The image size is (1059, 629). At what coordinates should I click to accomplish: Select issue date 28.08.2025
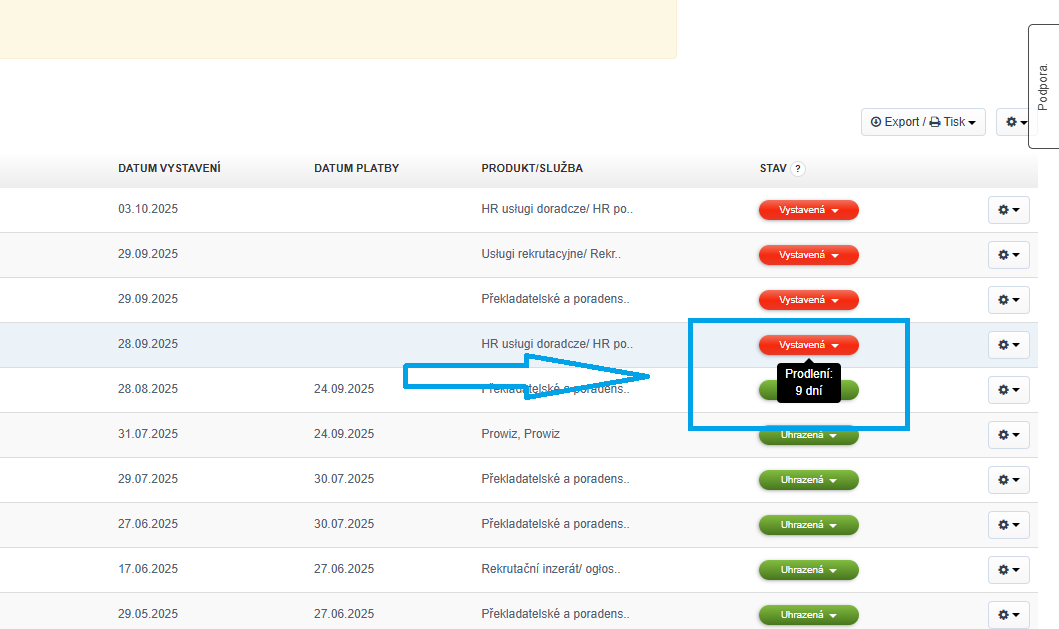(x=148, y=388)
